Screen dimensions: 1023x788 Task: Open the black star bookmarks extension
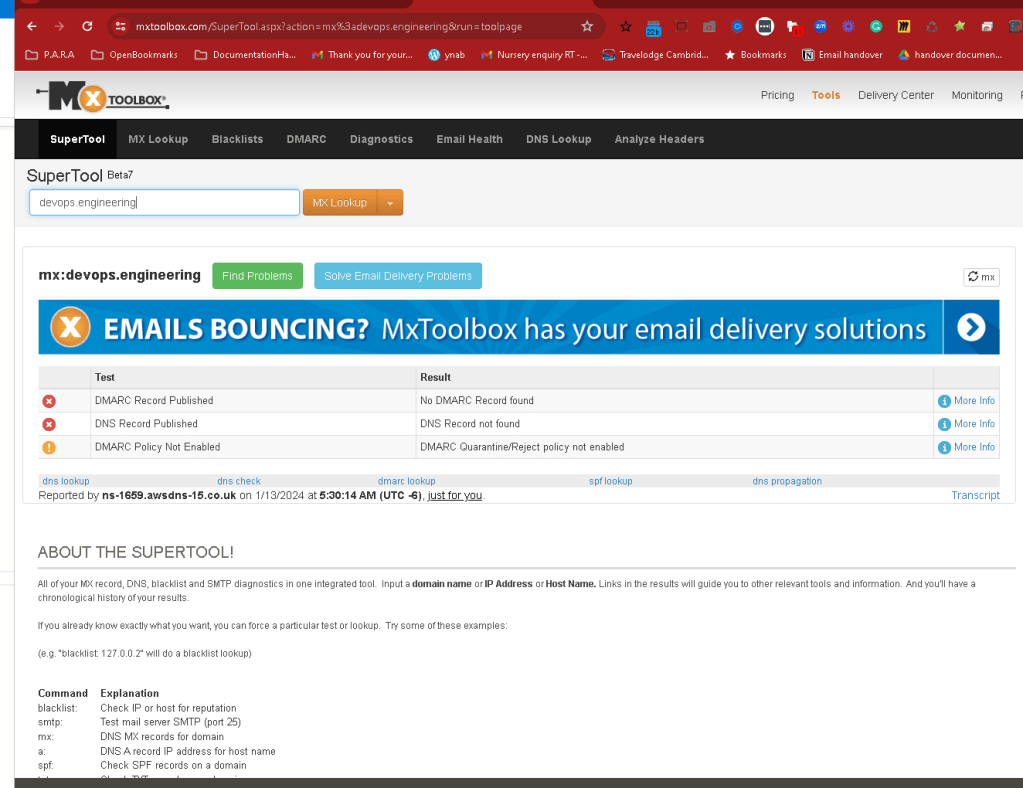click(x=626, y=27)
